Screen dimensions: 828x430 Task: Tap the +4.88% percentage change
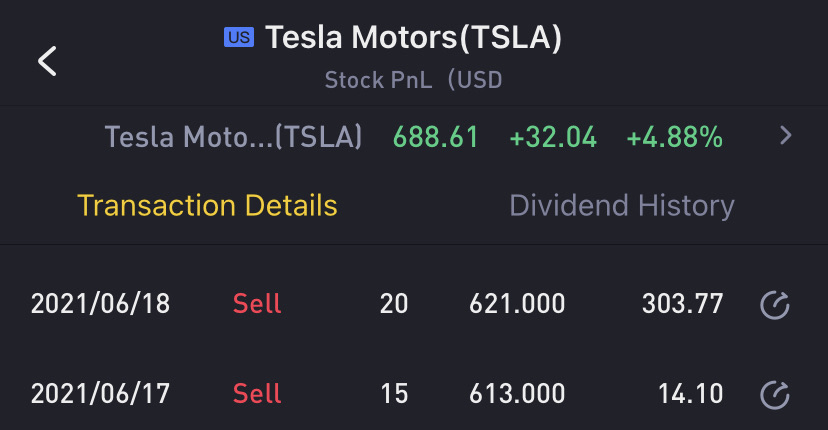674,137
